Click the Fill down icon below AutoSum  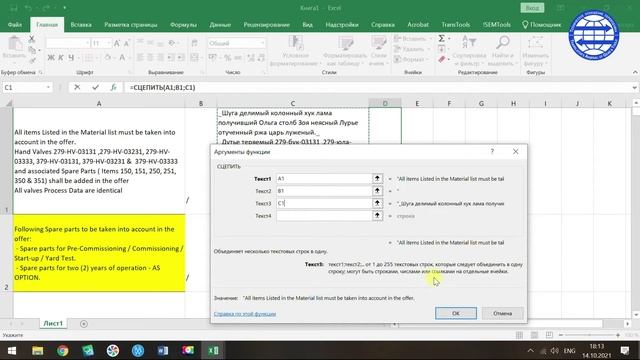pos(442,49)
